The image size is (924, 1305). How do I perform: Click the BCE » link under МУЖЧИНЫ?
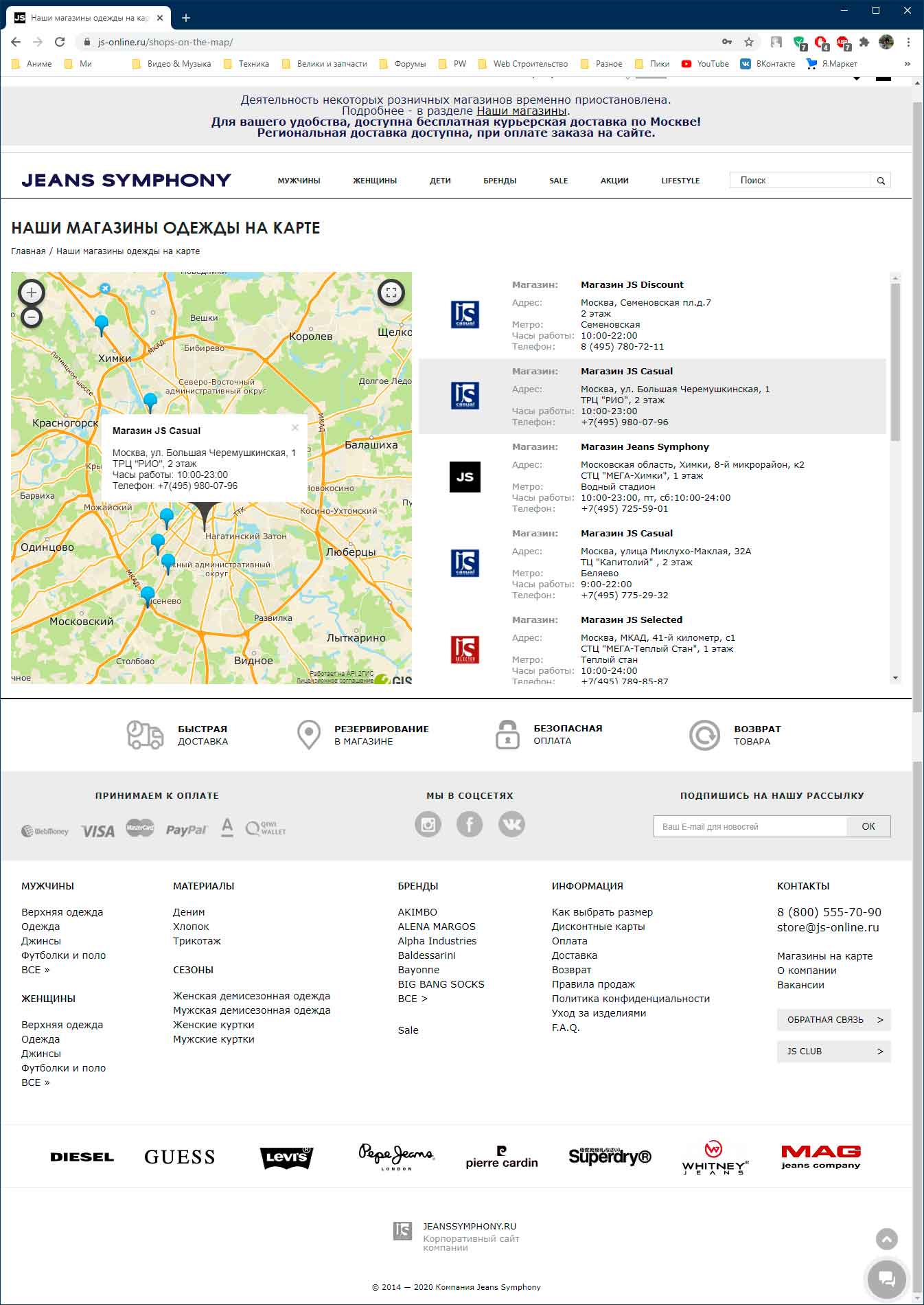pyautogui.click(x=36, y=970)
